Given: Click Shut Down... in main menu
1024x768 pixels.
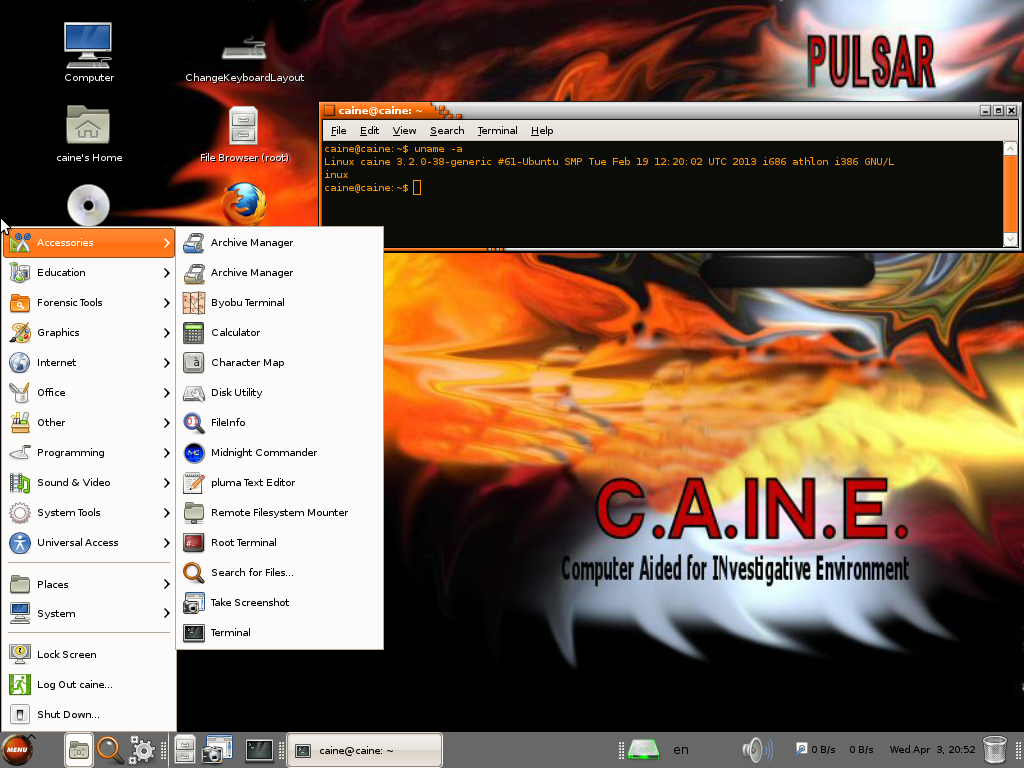Looking at the screenshot, I should point(89,714).
